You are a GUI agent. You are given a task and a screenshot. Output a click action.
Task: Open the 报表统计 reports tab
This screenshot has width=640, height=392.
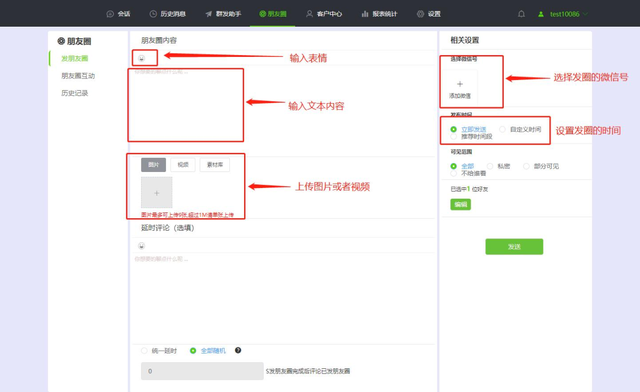click(x=379, y=14)
